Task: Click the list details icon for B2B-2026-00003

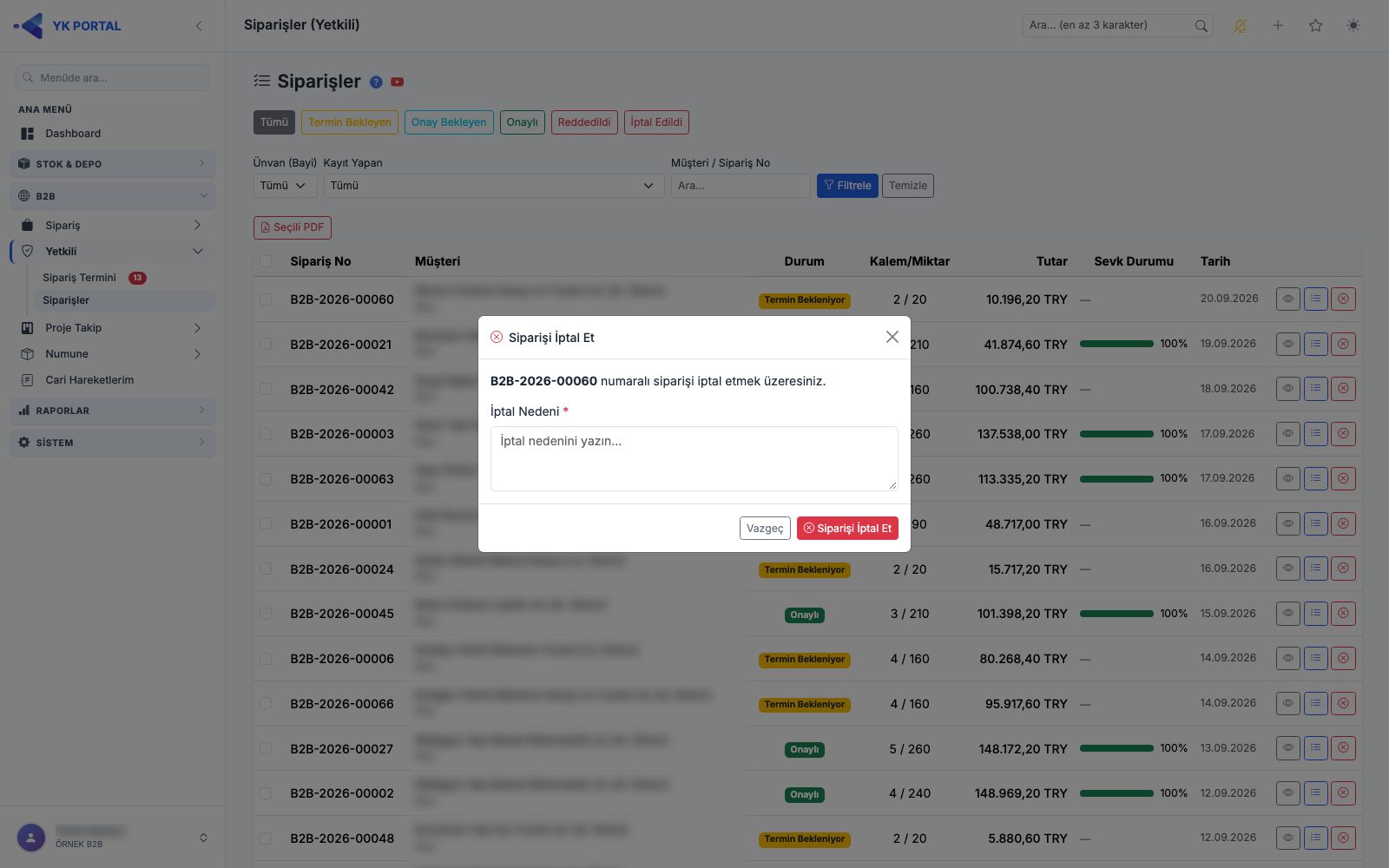Action: coord(1316,434)
